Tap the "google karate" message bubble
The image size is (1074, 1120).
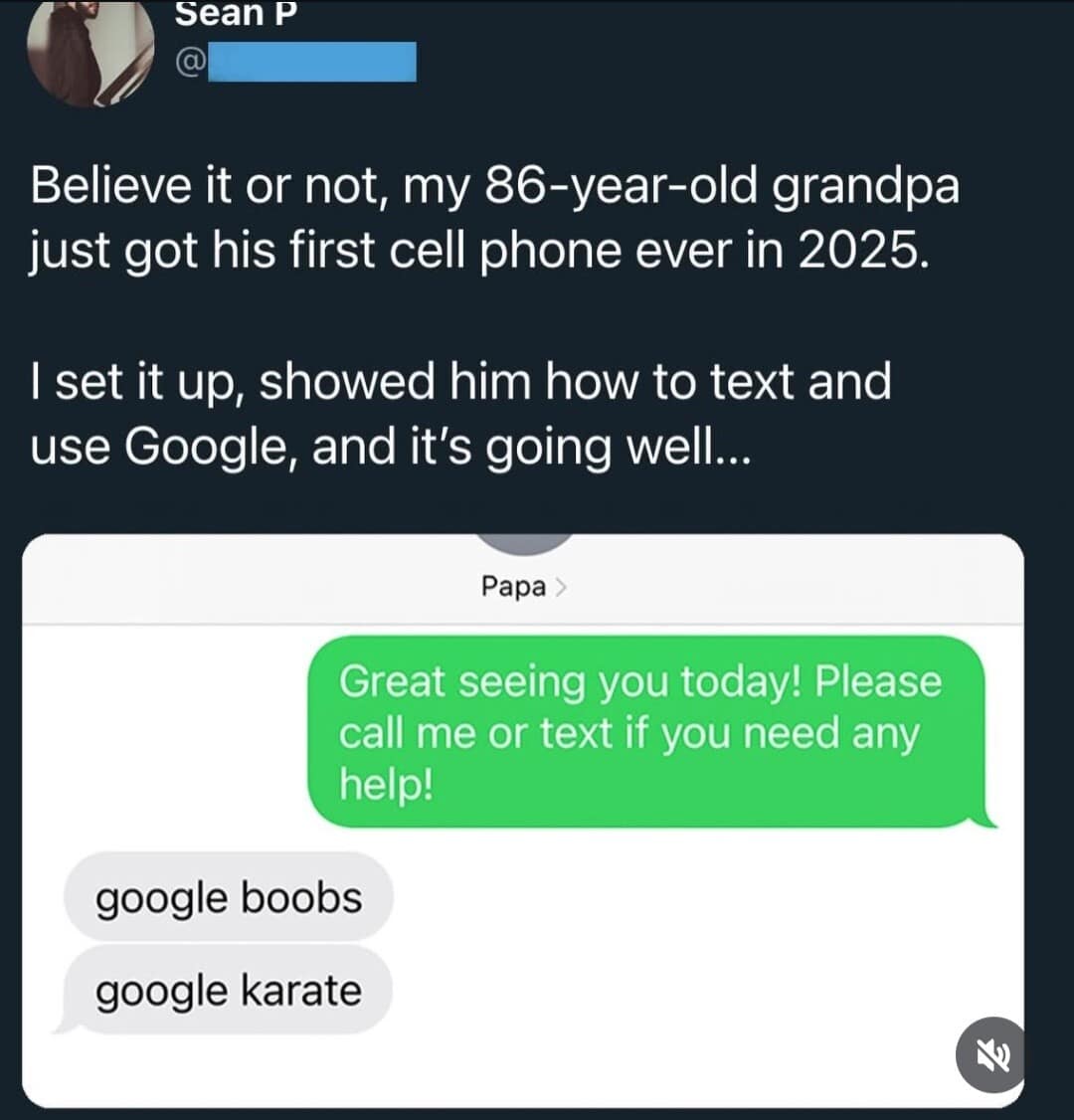[228, 991]
